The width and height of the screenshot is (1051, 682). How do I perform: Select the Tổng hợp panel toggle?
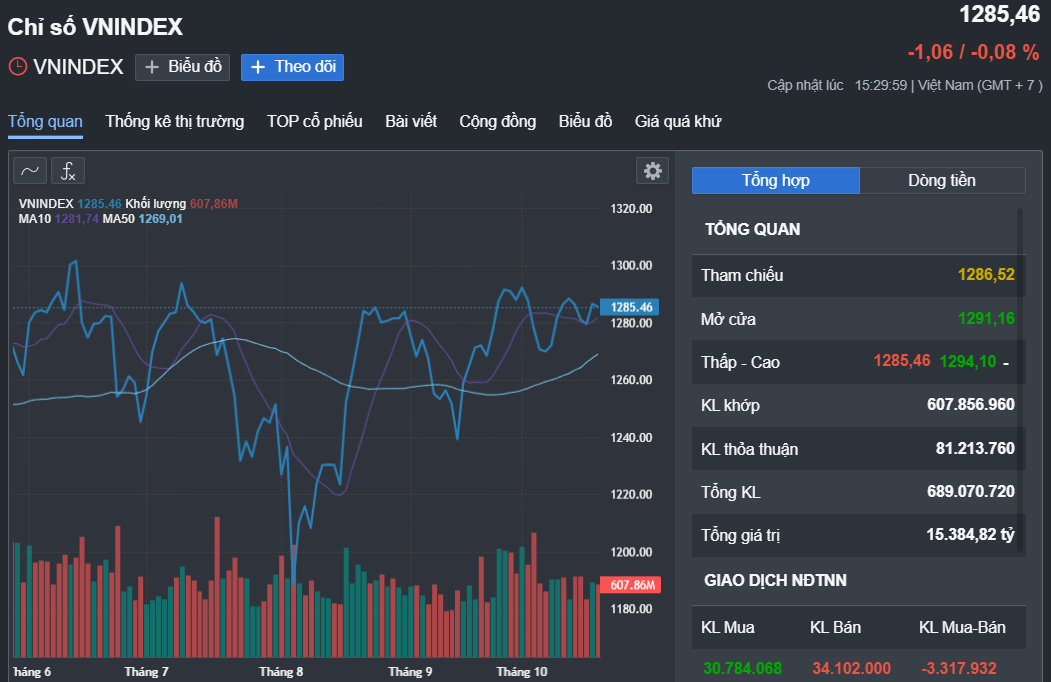point(775,180)
